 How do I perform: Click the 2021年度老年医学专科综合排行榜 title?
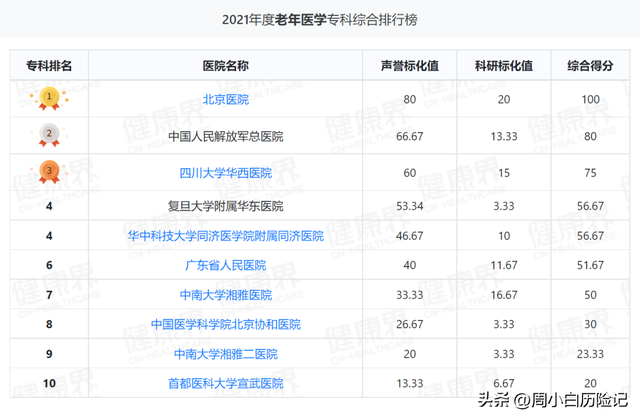320,20
